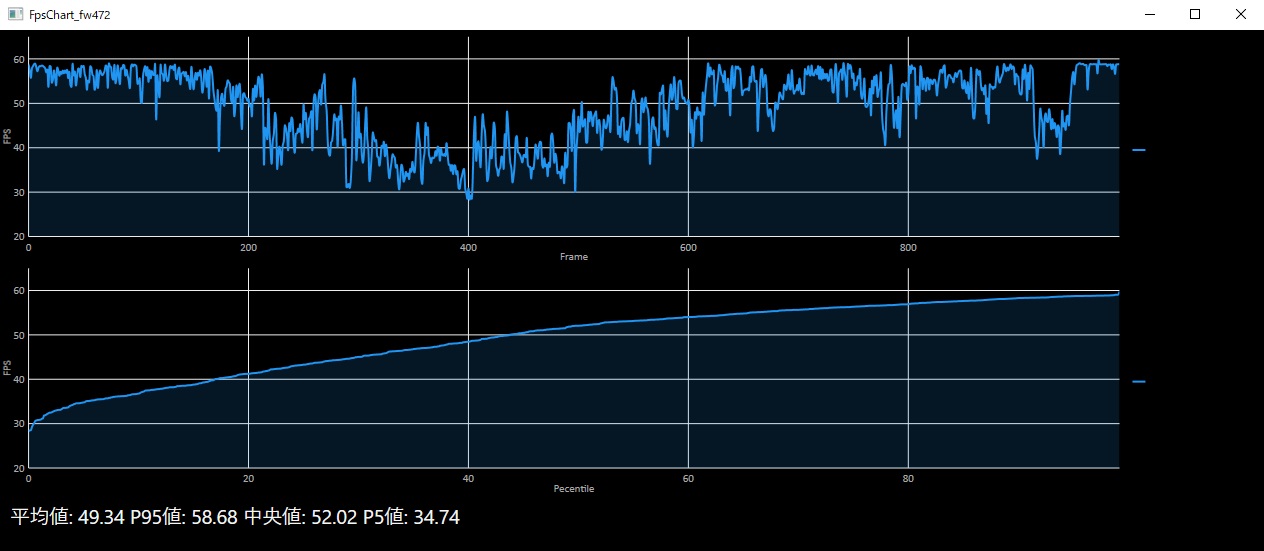Click the 20 tick on the Percentile axis

click(248, 479)
